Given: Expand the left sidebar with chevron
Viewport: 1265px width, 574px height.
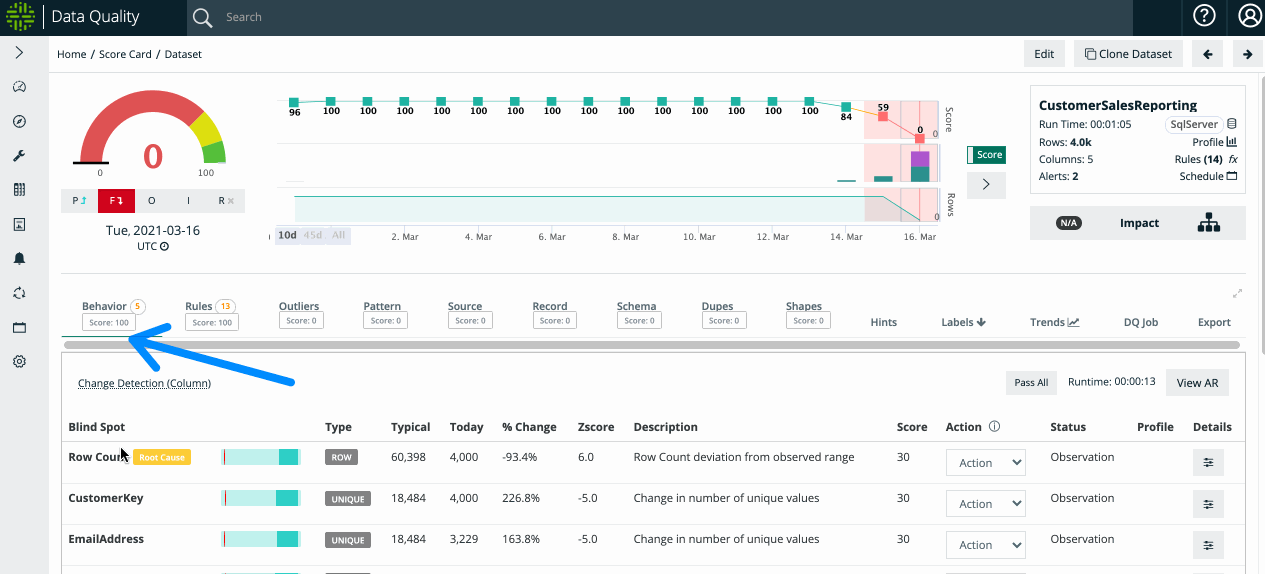Looking at the screenshot, I should [19, 53].
